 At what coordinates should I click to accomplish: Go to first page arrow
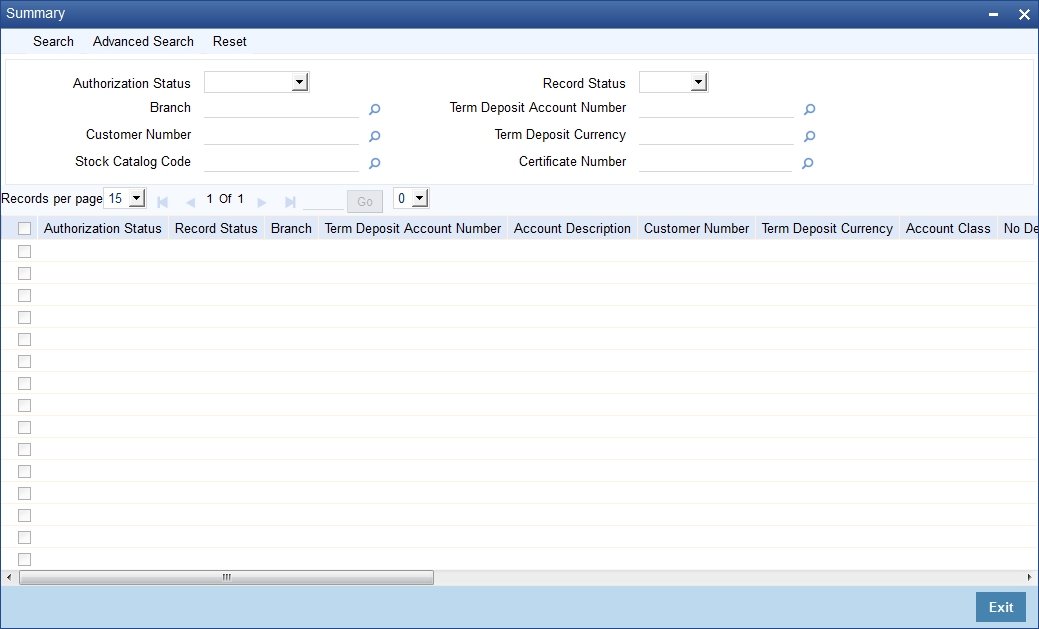162,202
